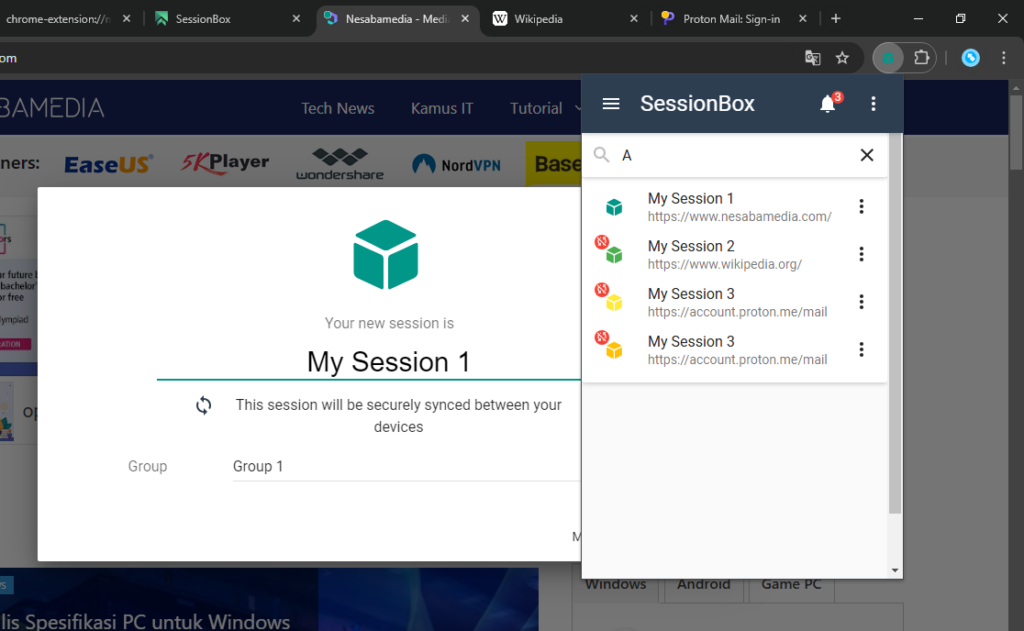The image size is (1024, 631).
Task: Open the SessionBox header three-dot menu
Action: tap(873, 104)
